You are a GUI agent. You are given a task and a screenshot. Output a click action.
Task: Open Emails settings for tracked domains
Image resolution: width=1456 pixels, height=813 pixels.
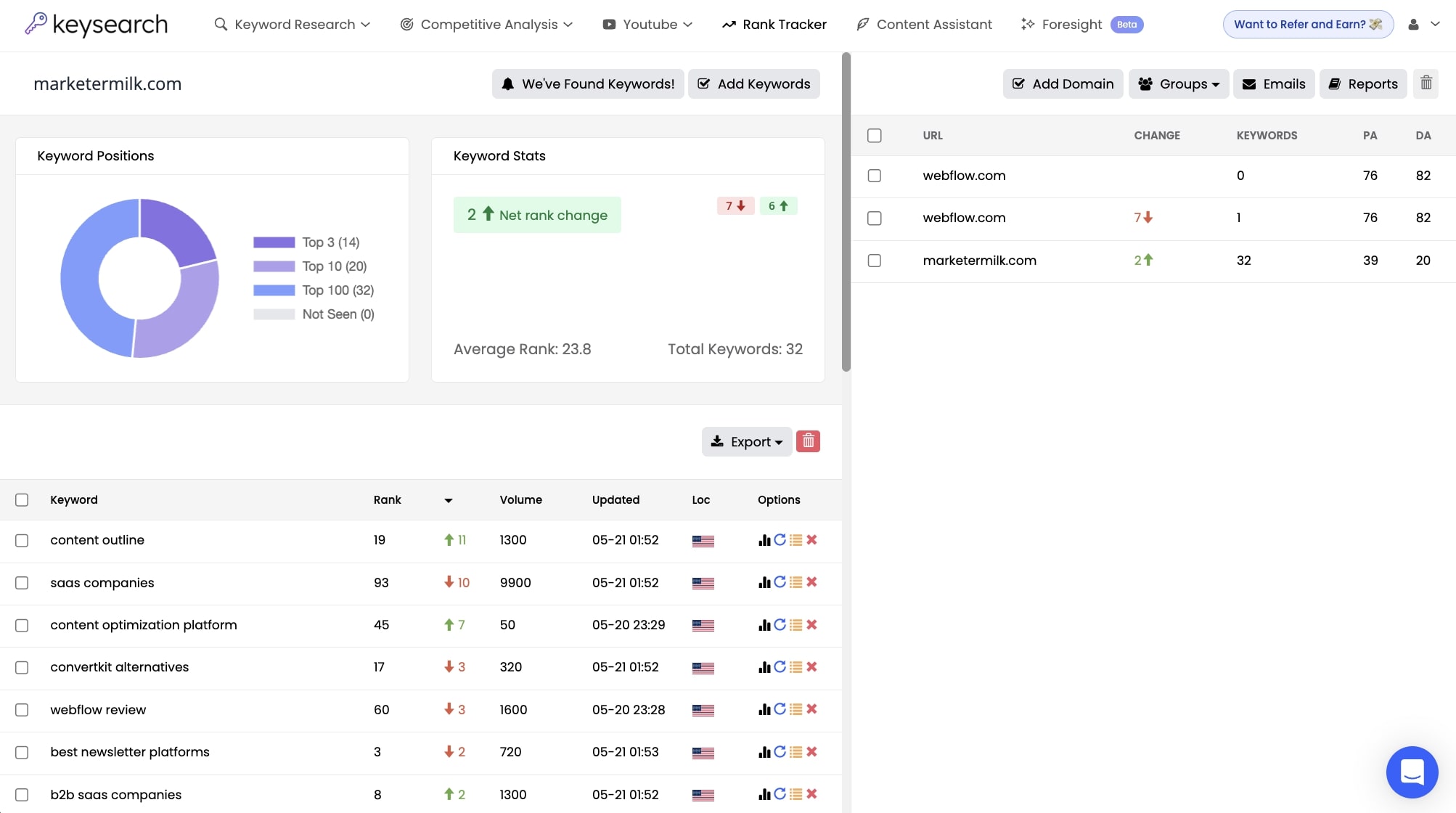pos(1274,83)
